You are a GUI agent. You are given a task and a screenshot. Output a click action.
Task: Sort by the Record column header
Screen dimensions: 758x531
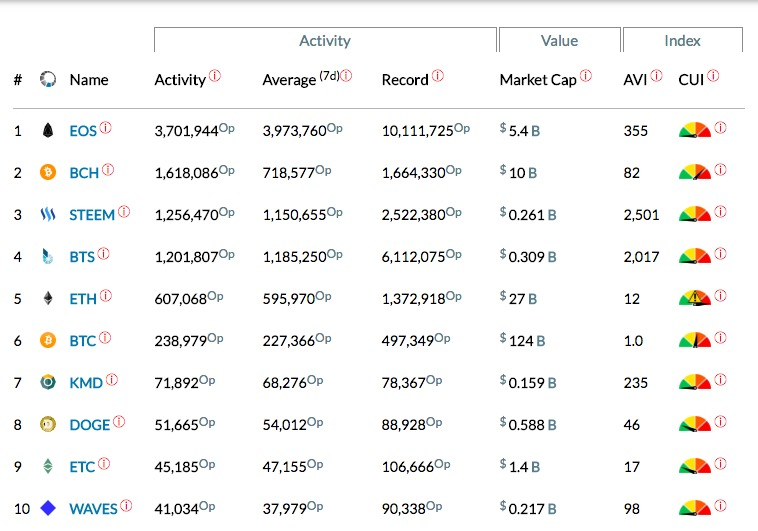(x=405, y=79)
